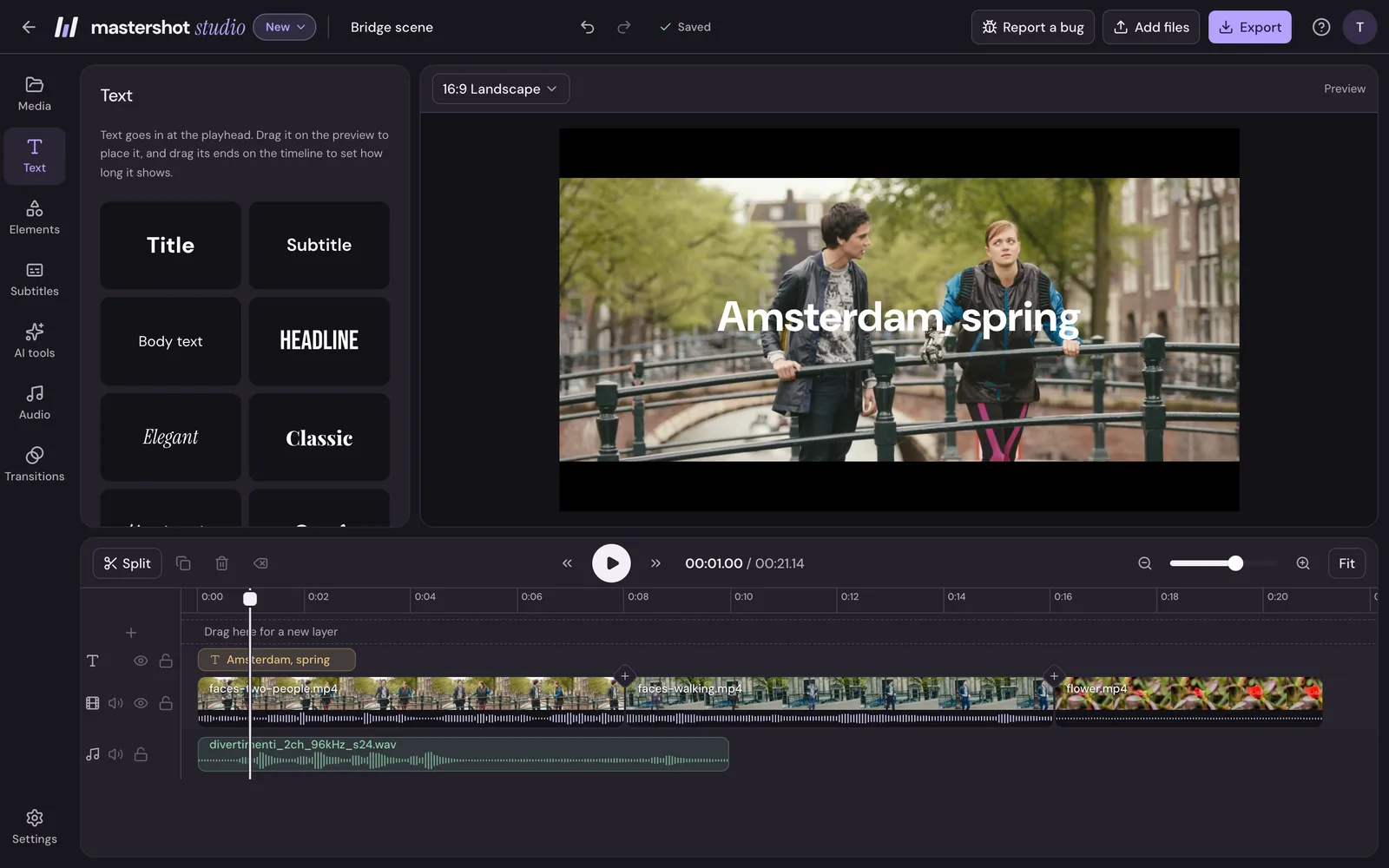
Task: Open the Subtitles panel tab
Action: coord(35,279)
